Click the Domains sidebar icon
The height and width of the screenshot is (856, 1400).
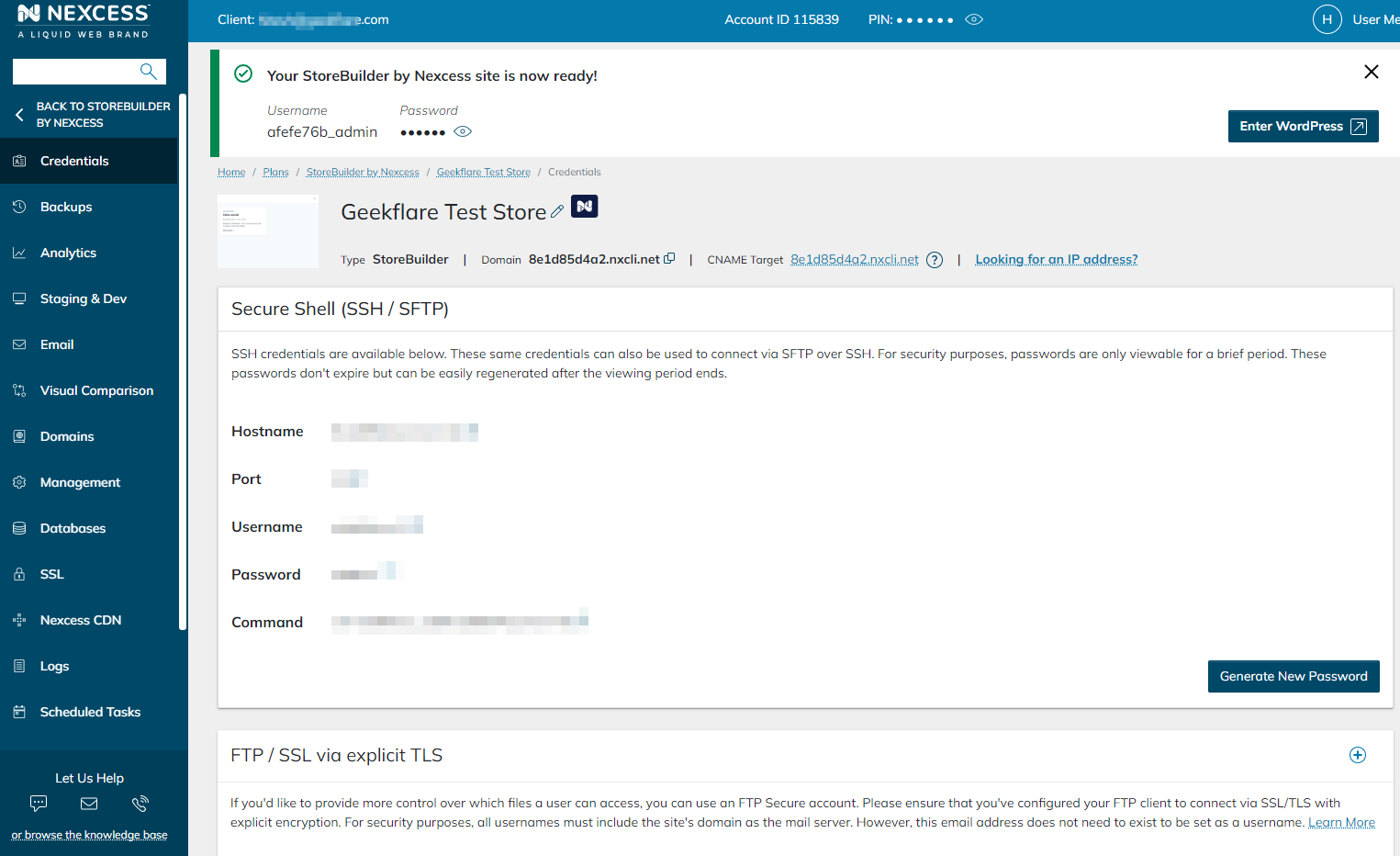pyautogui.click(x=19, y=436)
